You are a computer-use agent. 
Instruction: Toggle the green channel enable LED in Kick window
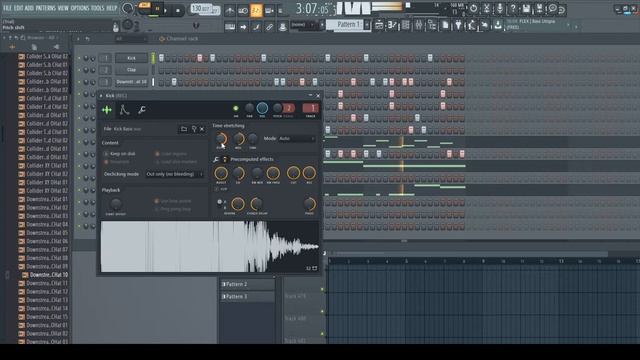(236, 108)
